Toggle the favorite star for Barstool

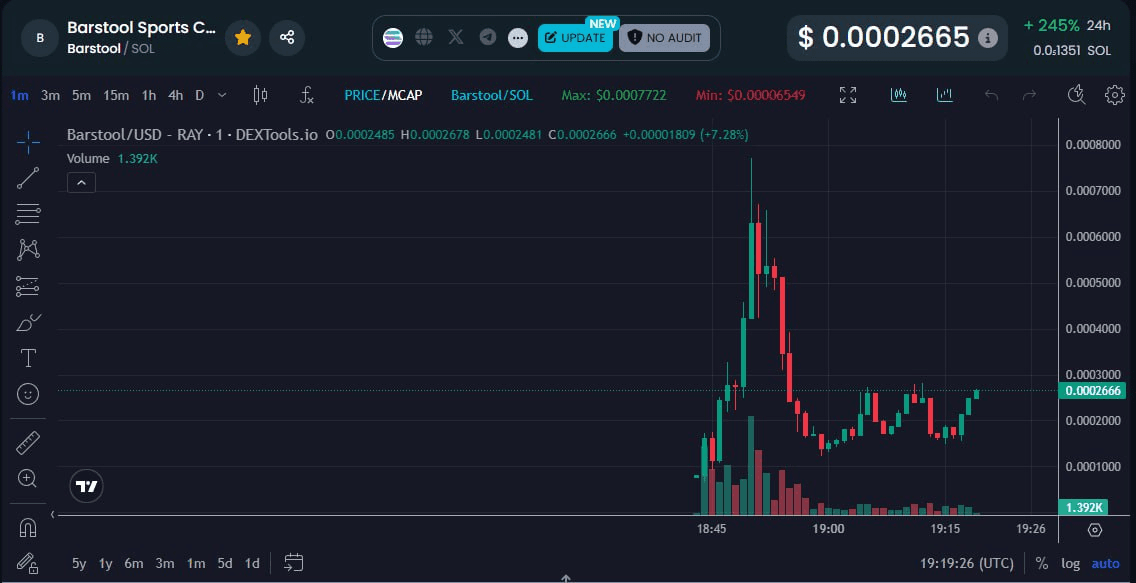(243, 38)
